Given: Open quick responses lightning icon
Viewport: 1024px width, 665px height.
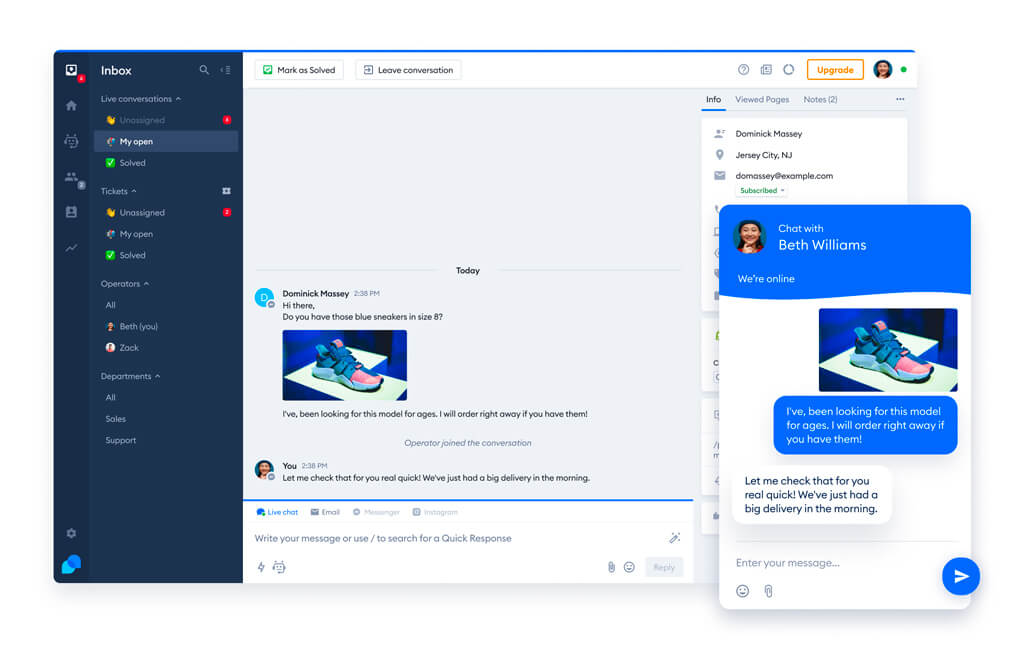Looking at the screenshot, I should (261, 567).
